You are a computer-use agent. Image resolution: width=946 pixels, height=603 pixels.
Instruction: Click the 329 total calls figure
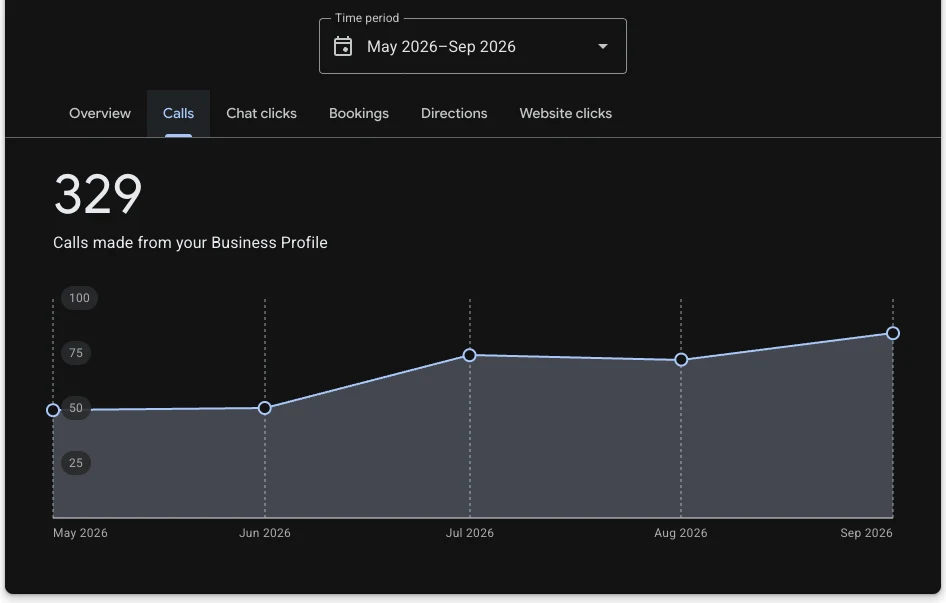coord(98,194)
